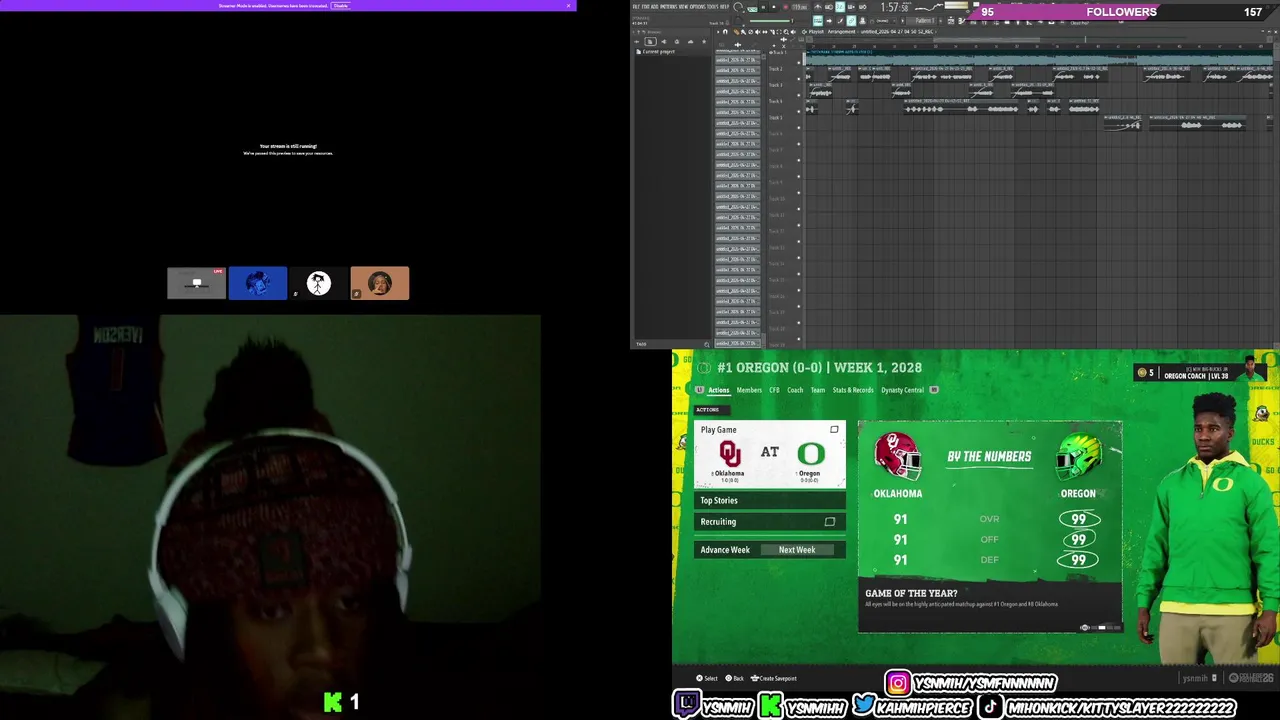Toggle pattern/song mode switch in FL Studio
This screenshot has width=1280, height=720.
click(752, 8)
